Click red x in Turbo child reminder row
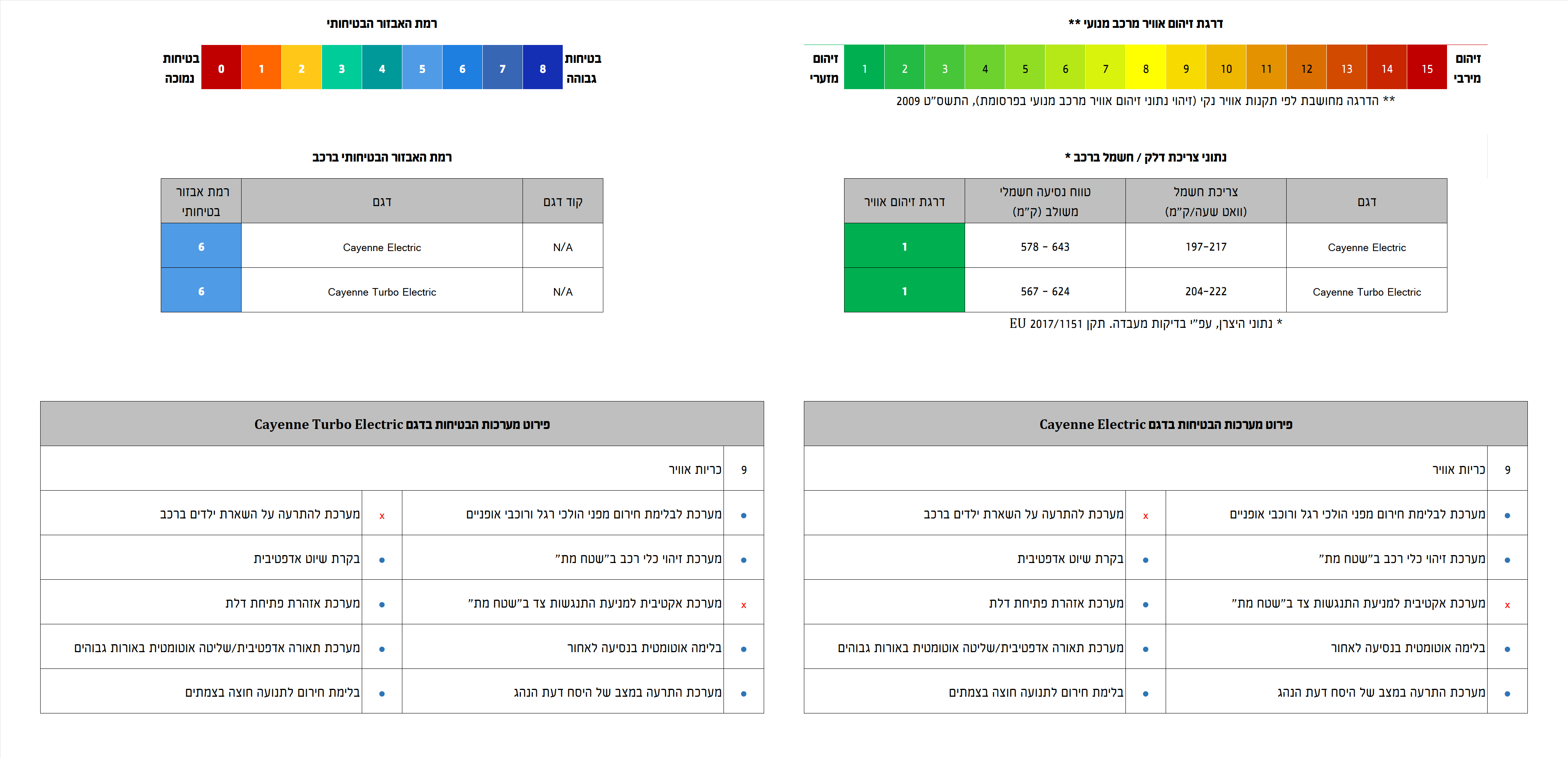The height and width of the screenshot is (758, 1568). point(382,516)
